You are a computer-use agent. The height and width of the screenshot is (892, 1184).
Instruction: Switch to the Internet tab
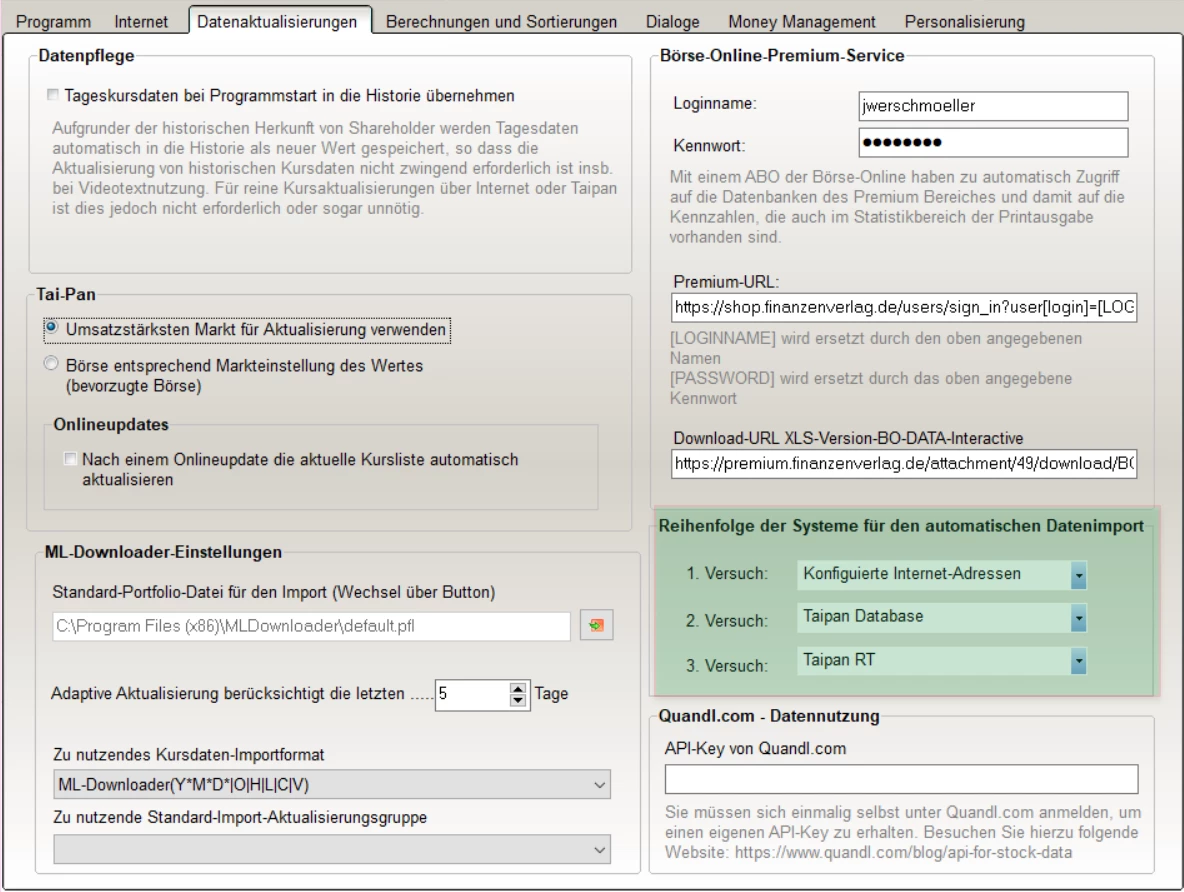141,22
